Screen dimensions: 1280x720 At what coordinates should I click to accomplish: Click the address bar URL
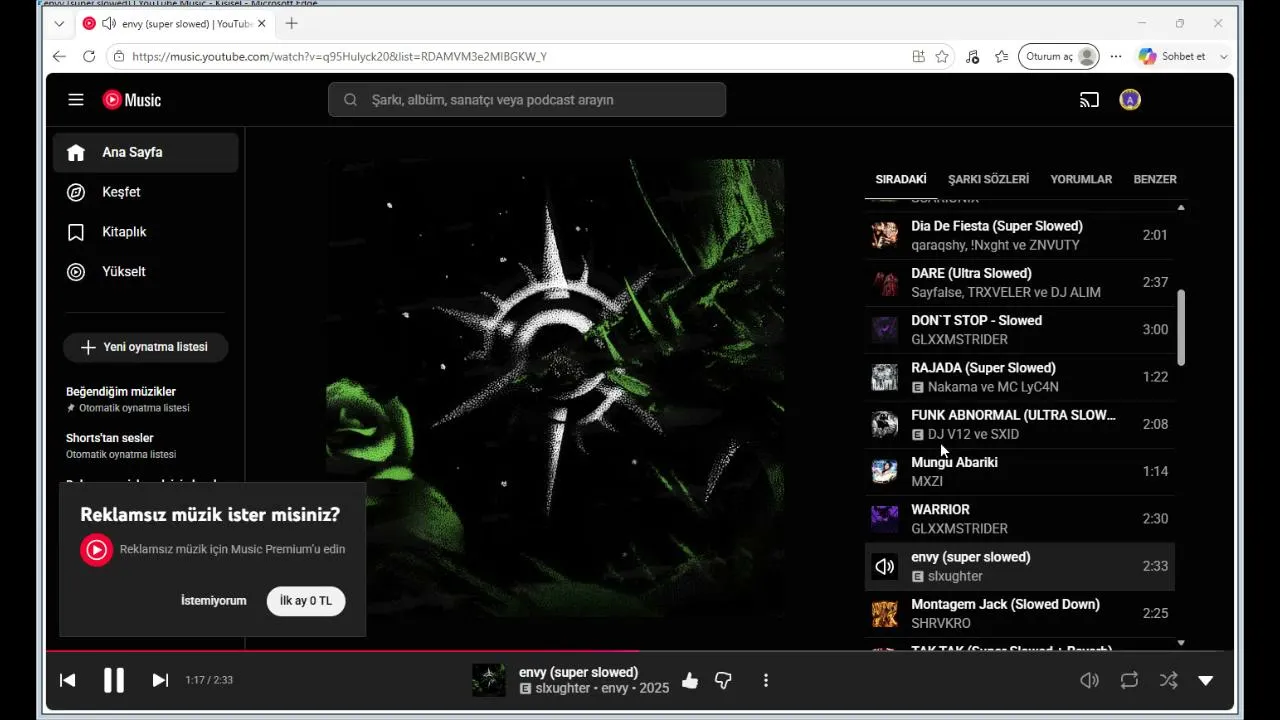pos(339,57)
